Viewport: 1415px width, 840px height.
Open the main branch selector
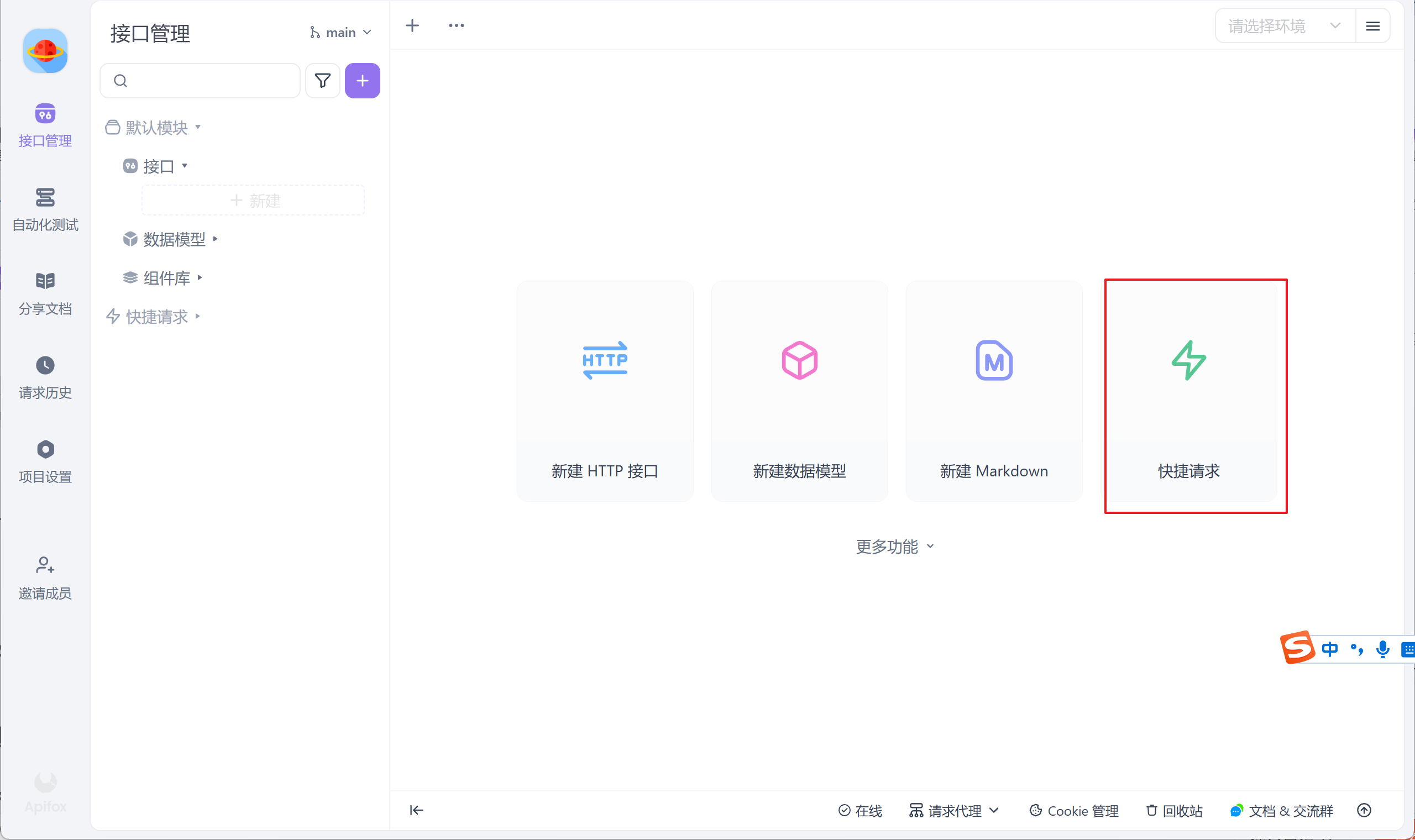coord(340,33)
